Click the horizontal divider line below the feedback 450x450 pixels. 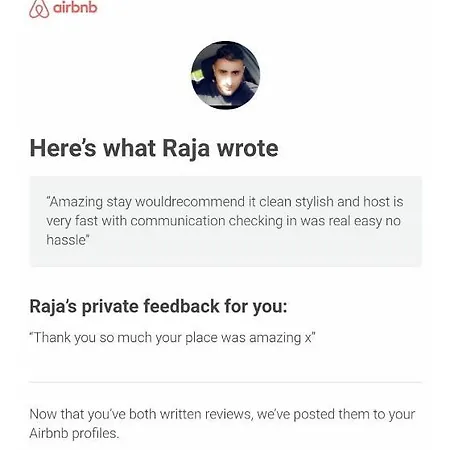tap(226, 382)
